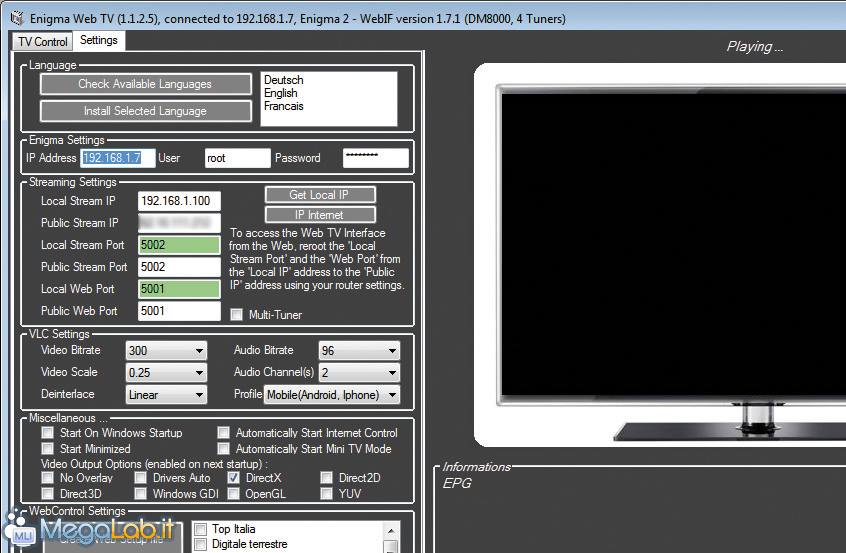This screenshot has height=553, width=846.
Task: Uncheck the DirectX checkbox
Action: coord(233,477)
